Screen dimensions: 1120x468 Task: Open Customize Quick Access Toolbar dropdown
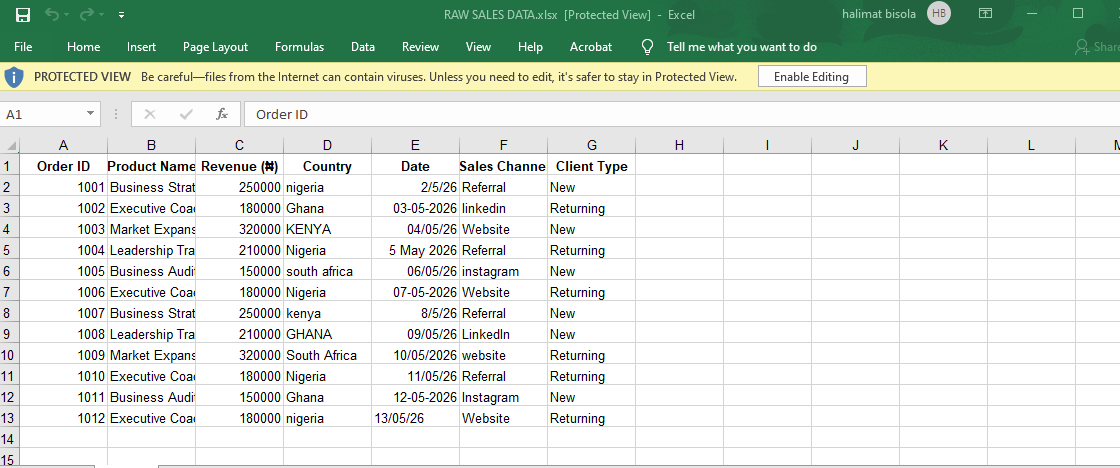click(121, 14)
